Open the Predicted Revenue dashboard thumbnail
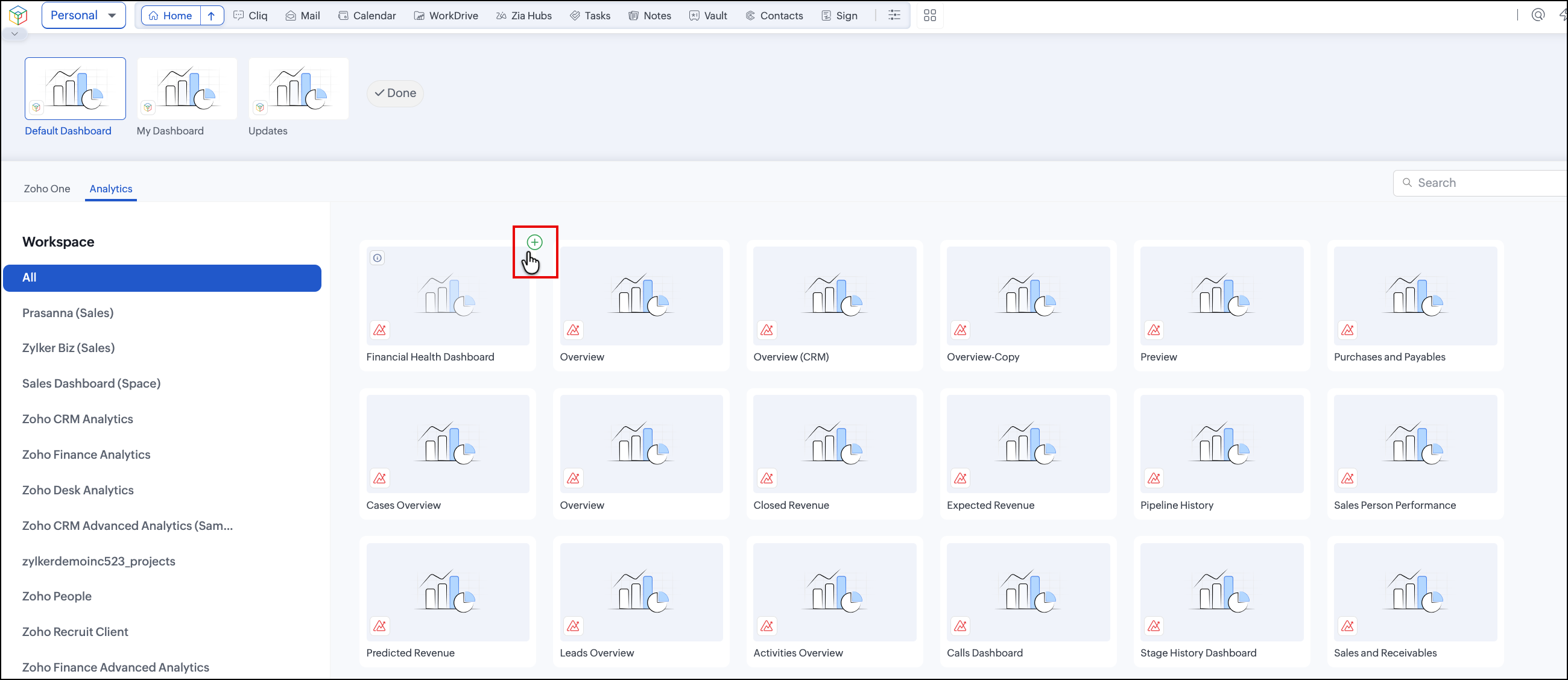 tap(447, 592)
